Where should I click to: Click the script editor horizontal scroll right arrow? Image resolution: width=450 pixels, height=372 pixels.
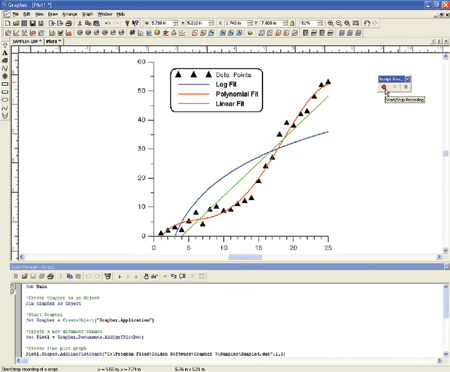pyautogui.click(x=439, y=361)
